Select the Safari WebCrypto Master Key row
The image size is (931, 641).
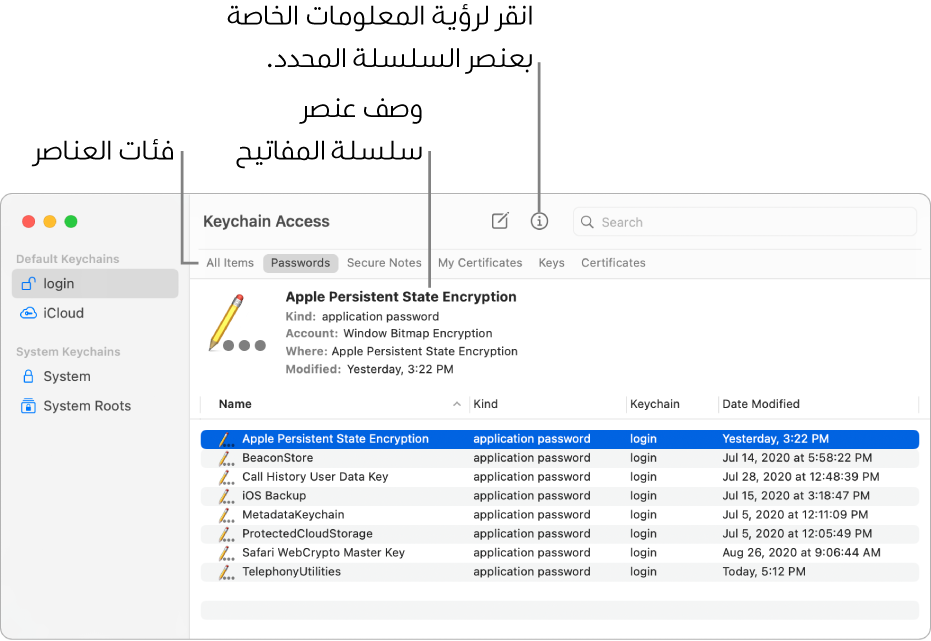click(x=323, y=553)
